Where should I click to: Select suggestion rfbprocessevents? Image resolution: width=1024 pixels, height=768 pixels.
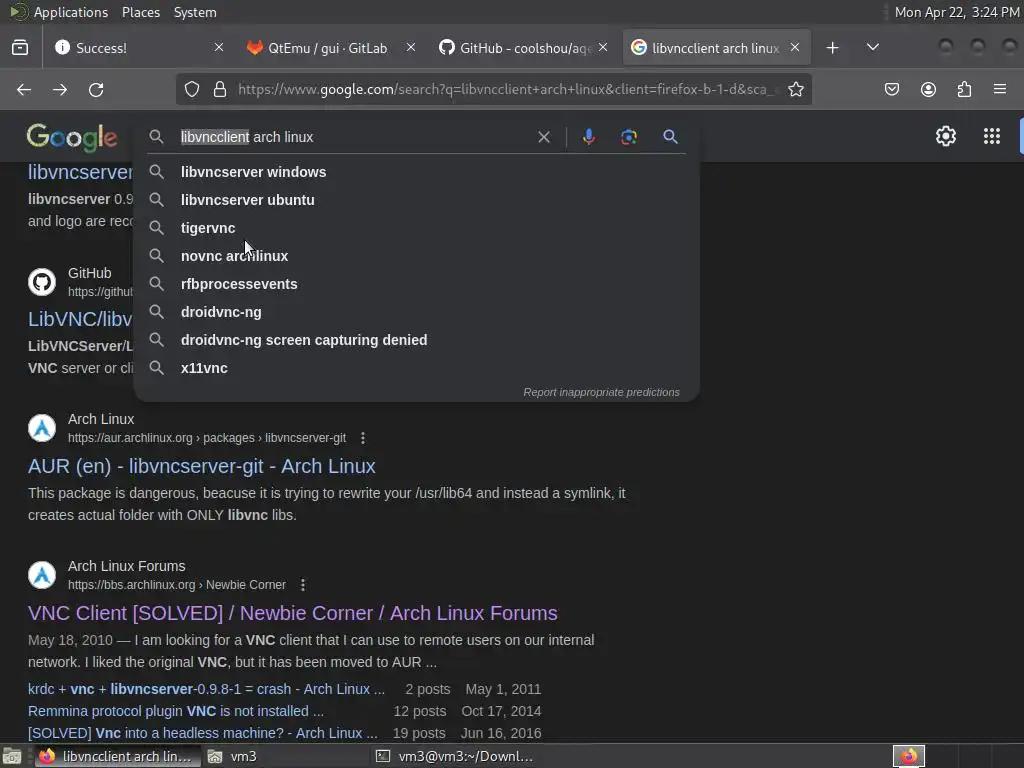pos(417,284)
